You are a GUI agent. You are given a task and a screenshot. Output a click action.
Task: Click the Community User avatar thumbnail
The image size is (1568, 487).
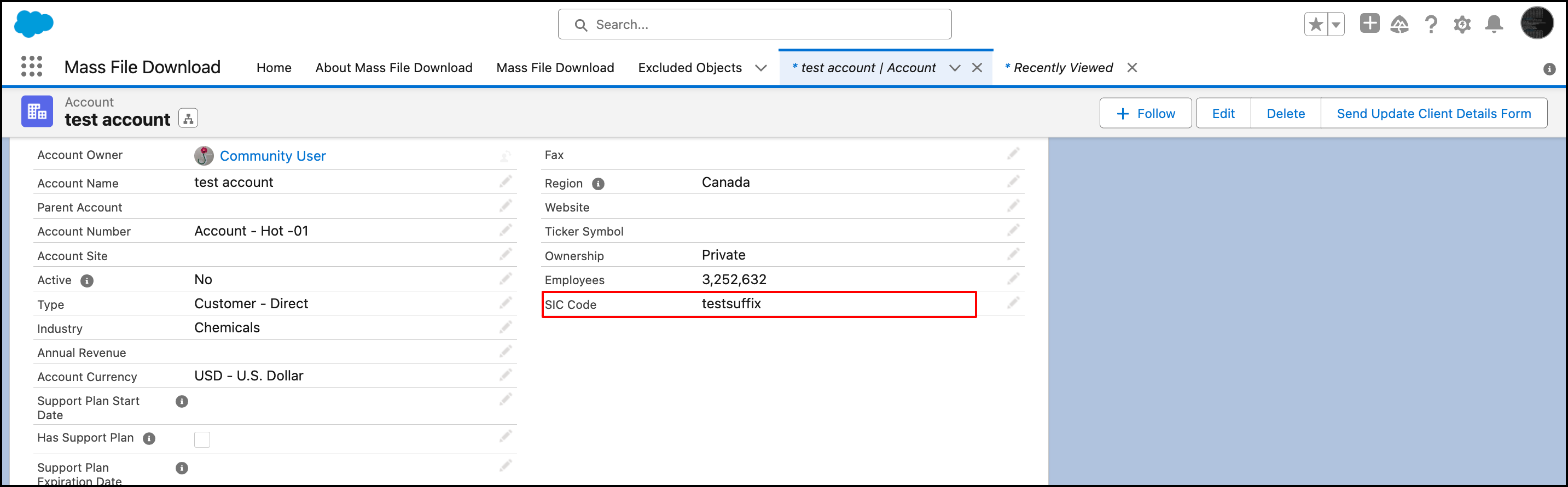click(204, 156)
